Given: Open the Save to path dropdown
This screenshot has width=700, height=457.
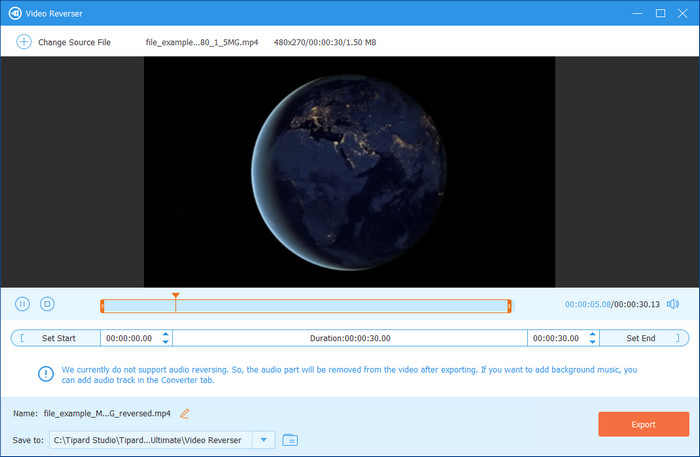Looking at the screenshot, I should click(x=264, y=440).
